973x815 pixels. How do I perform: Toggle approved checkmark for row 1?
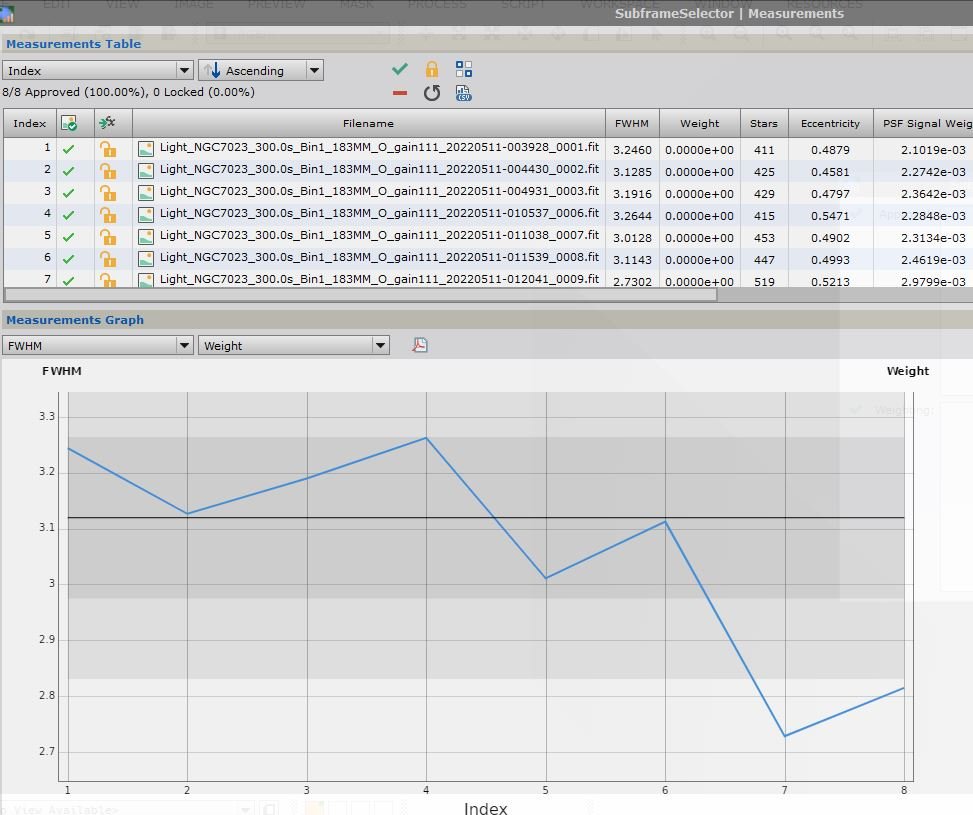point(69,149)
